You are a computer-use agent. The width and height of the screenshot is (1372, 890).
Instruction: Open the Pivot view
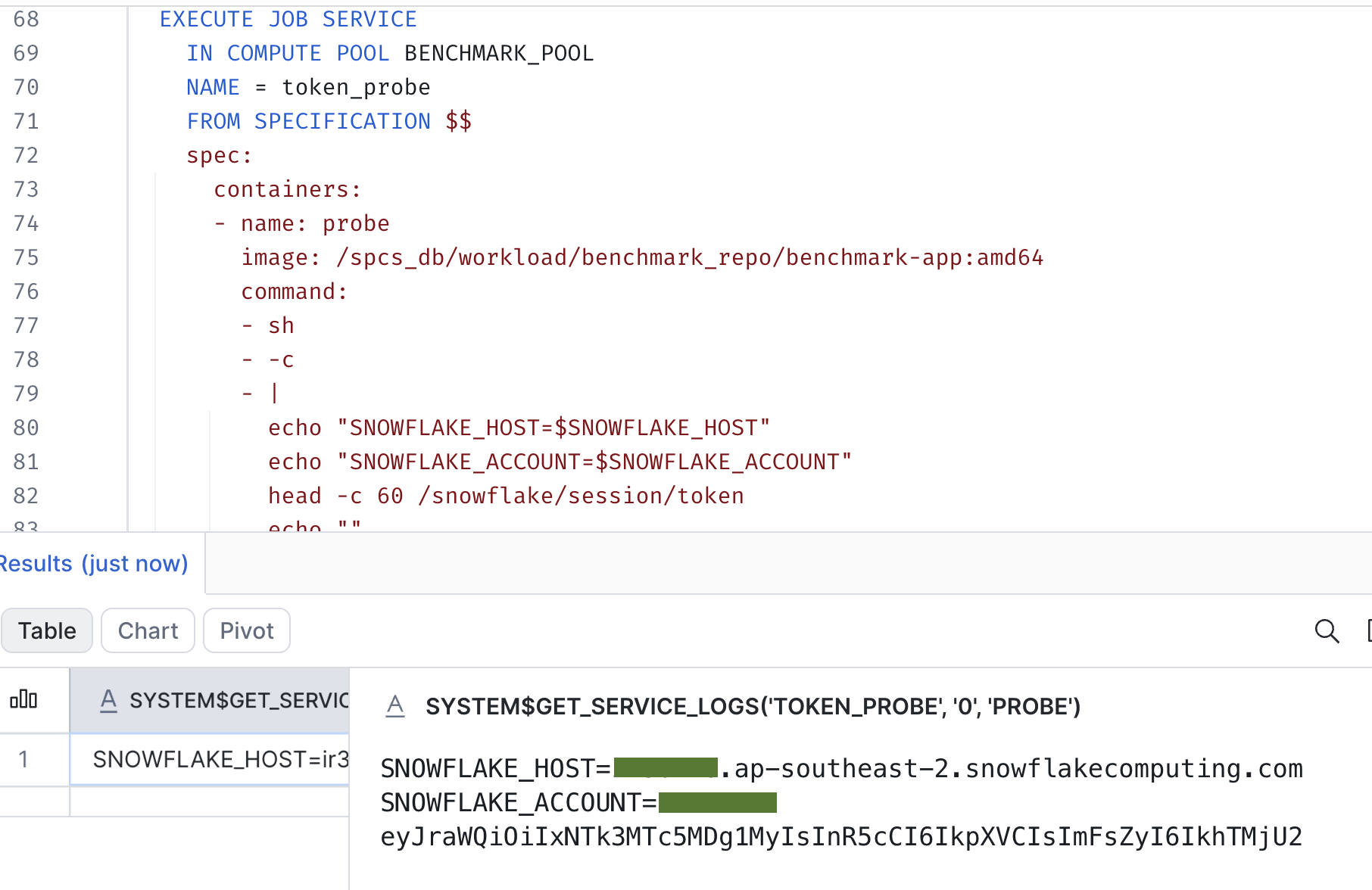pos(247,630)
